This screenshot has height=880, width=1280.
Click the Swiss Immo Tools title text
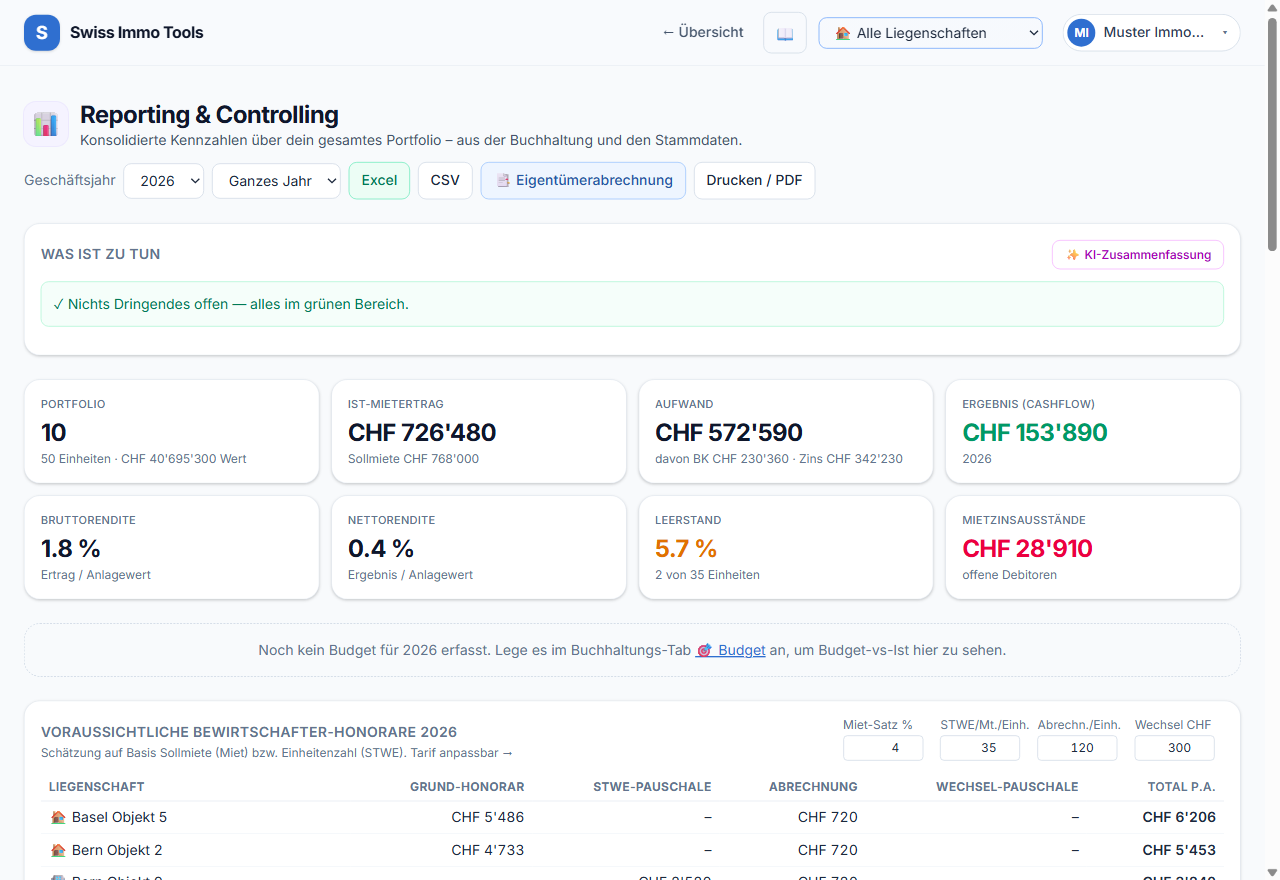pyautogui.click(x=137, y=33)
